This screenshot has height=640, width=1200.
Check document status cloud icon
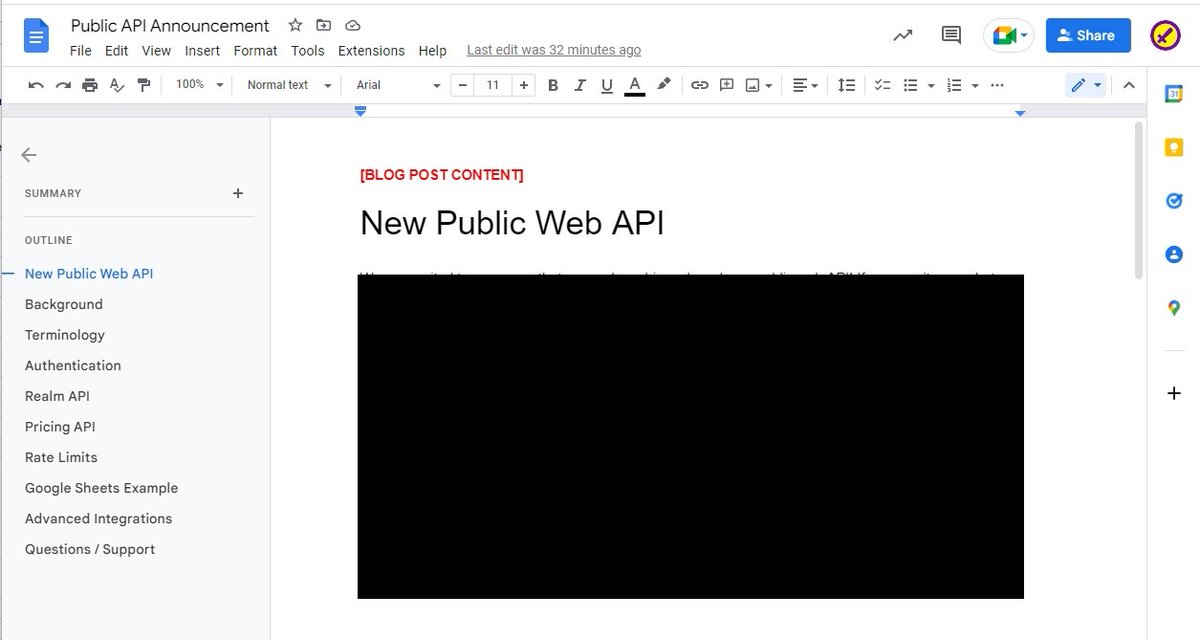tap(352, 25)
